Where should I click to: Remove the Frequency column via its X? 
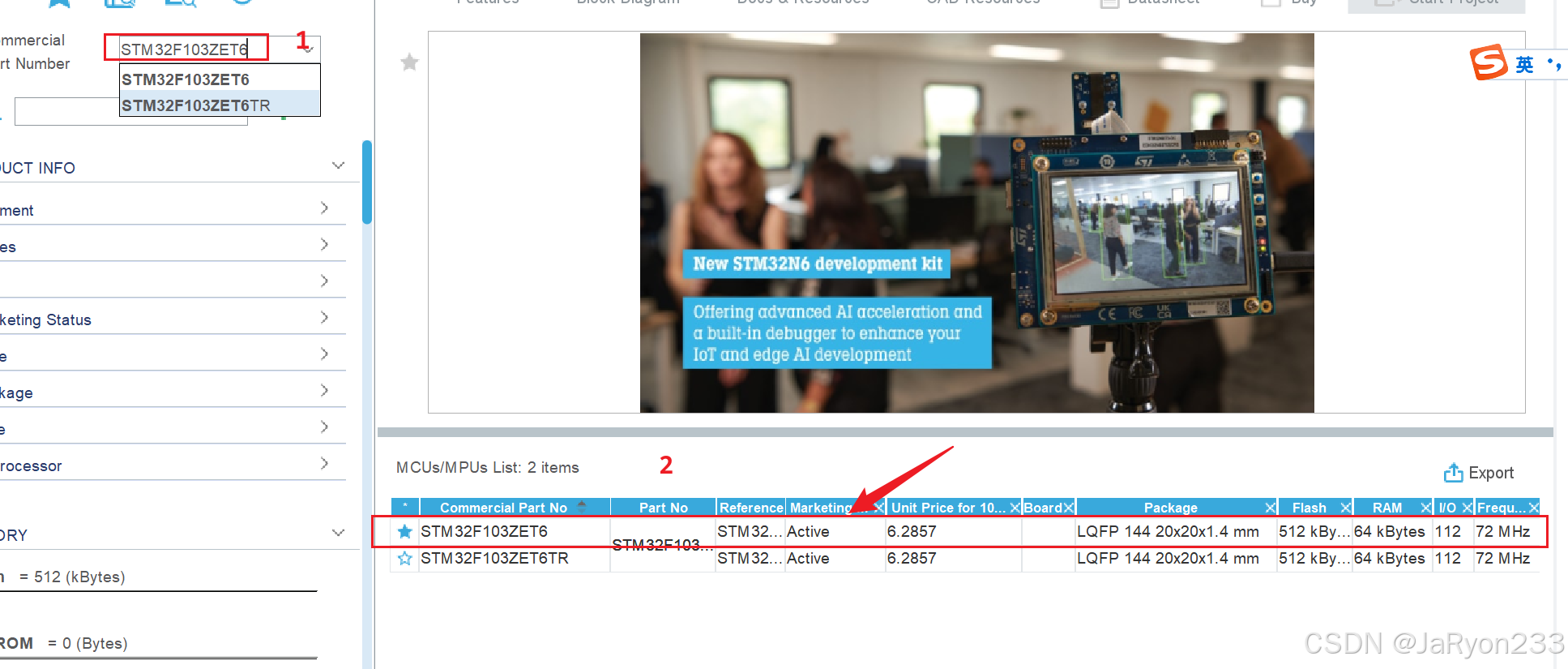[x=1533, y=508]
